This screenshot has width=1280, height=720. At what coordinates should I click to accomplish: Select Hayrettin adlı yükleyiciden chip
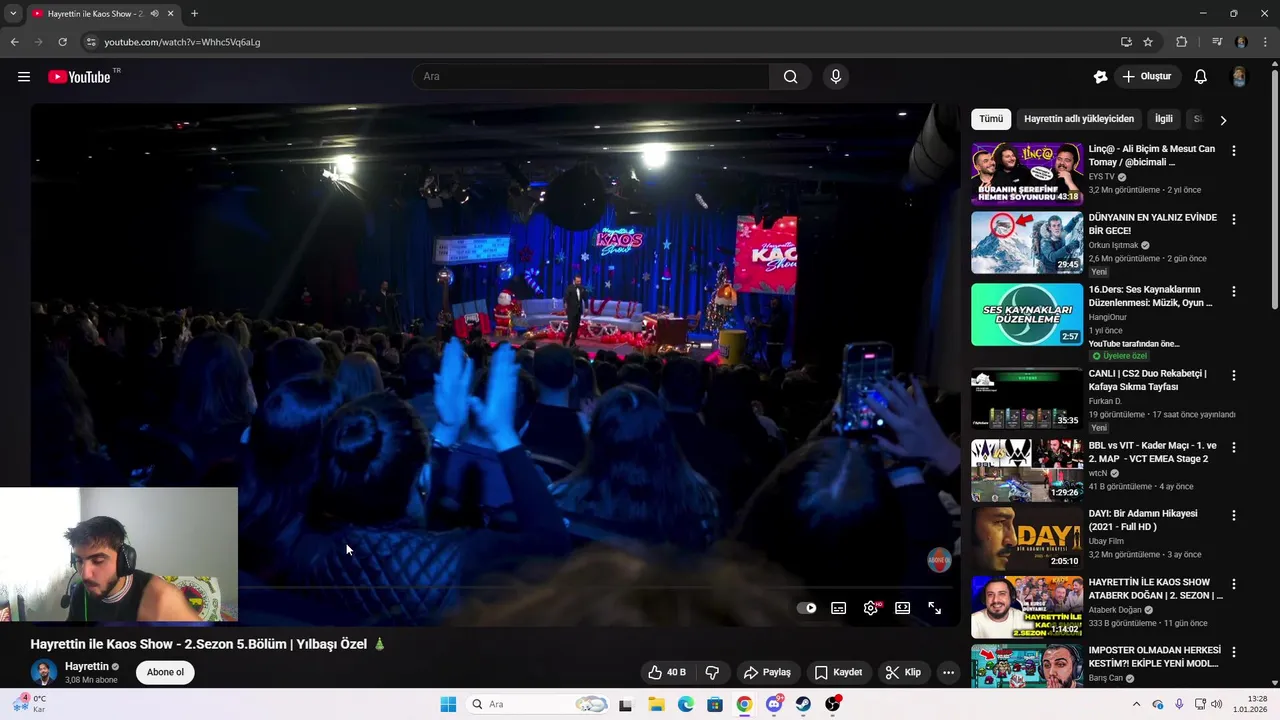[1079, 119]
